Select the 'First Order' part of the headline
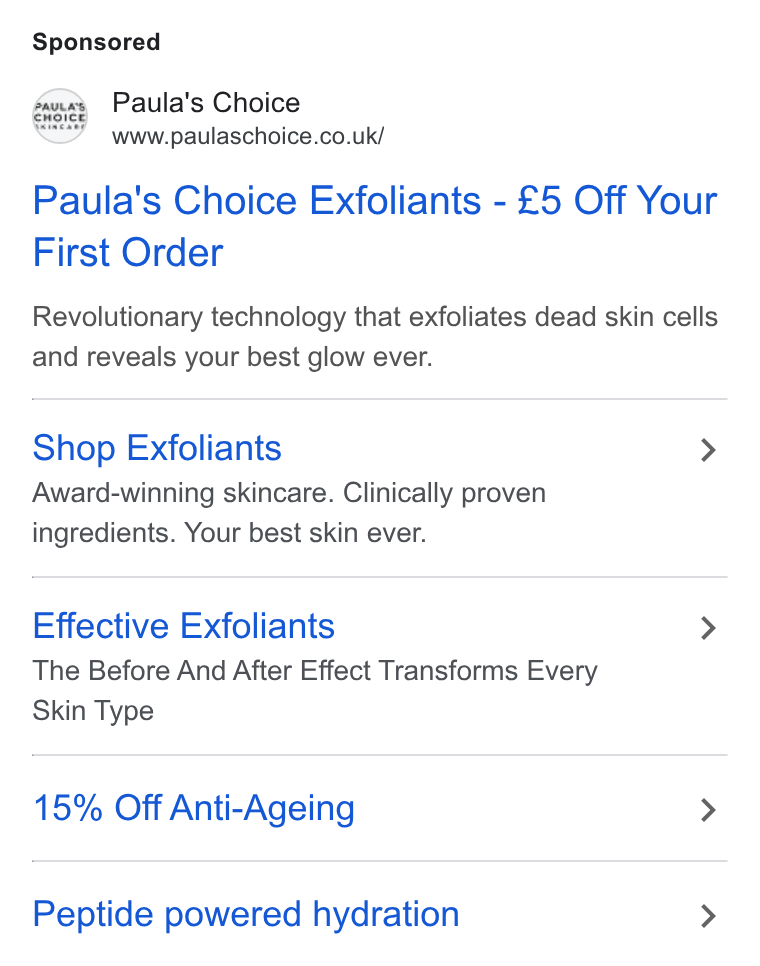Image resolution: width=760 pixels, height=966 pixels. point(127,253)
